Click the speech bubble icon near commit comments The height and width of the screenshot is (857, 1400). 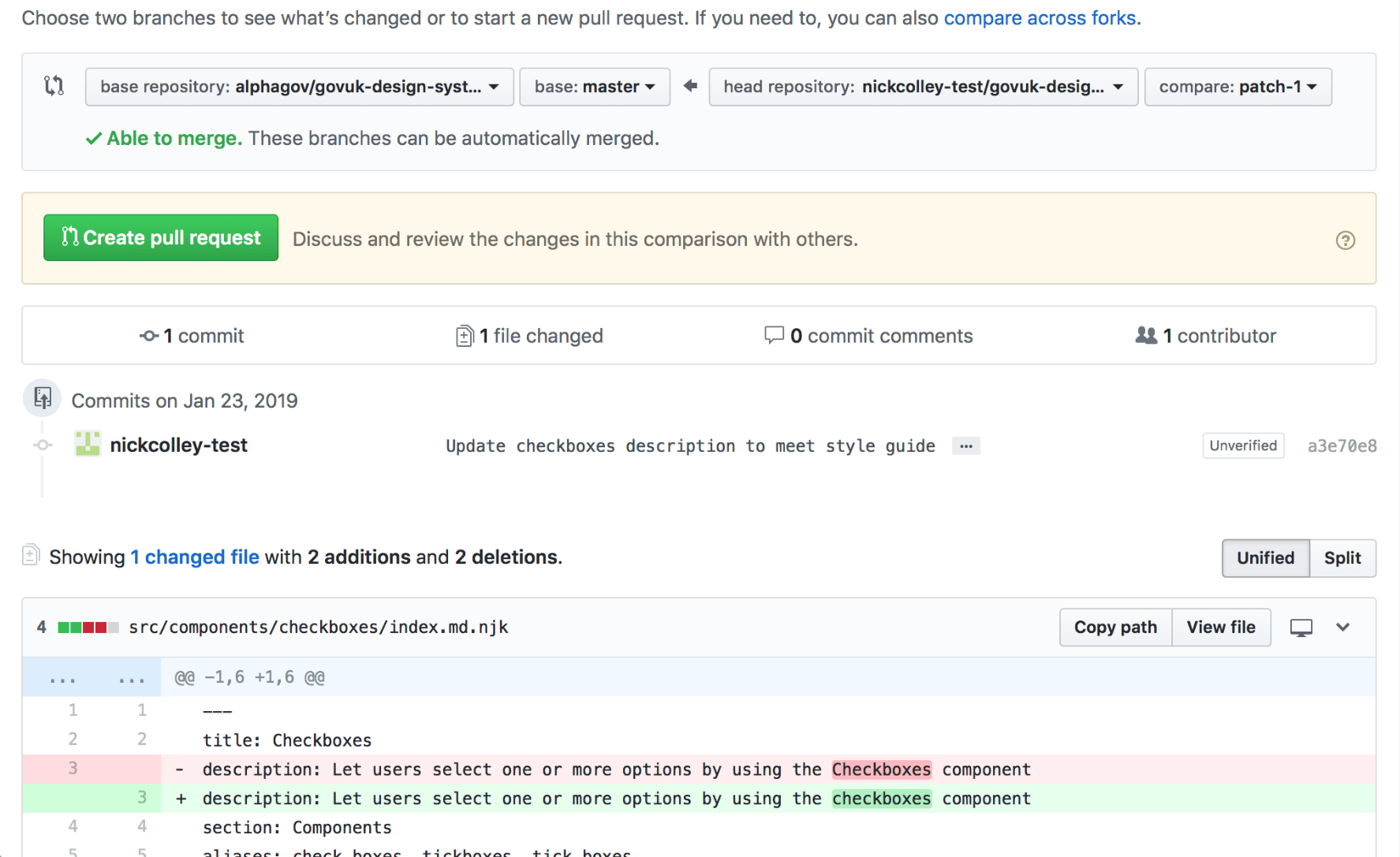(776, 335)
